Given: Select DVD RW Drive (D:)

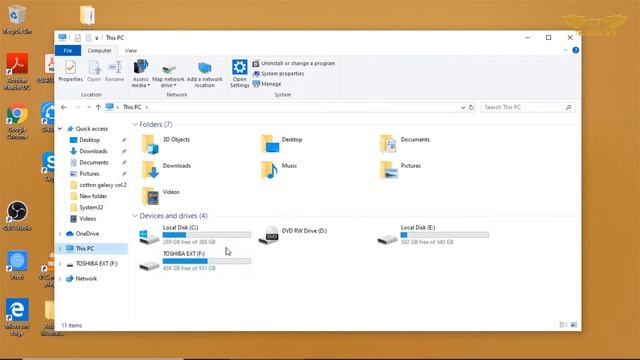Looking at the screenshot, I should 293,235.
